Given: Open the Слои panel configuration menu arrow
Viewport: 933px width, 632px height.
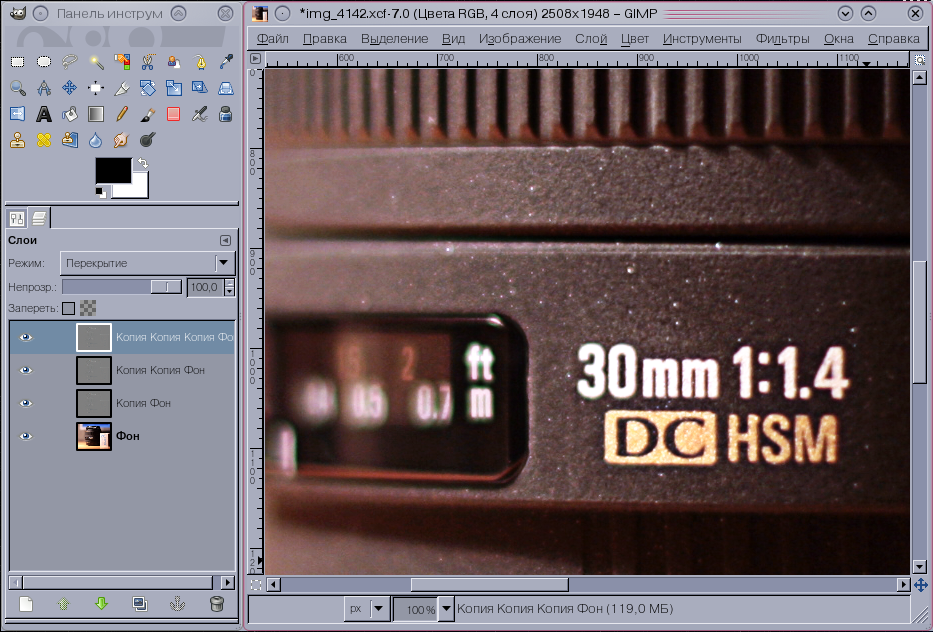Looking at the screenshot, I should click(225, 240).
